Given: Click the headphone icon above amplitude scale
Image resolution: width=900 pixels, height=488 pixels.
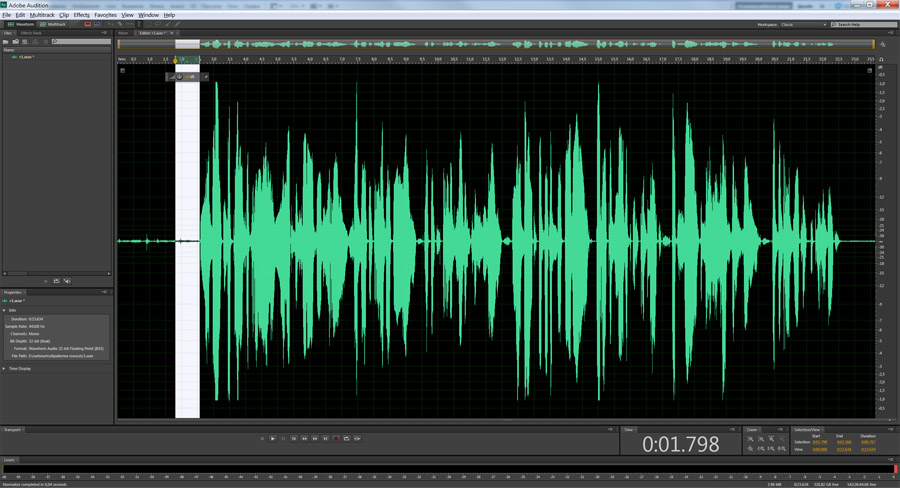Looking at the screenshot, I should pyautogui.click(x=882, y=59).
